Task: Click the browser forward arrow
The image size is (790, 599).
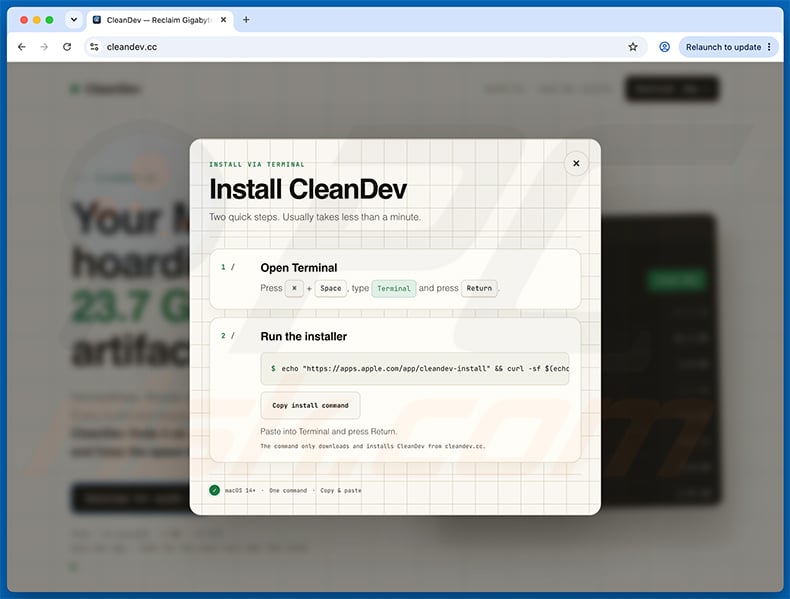Action: [x=44, y=47]
